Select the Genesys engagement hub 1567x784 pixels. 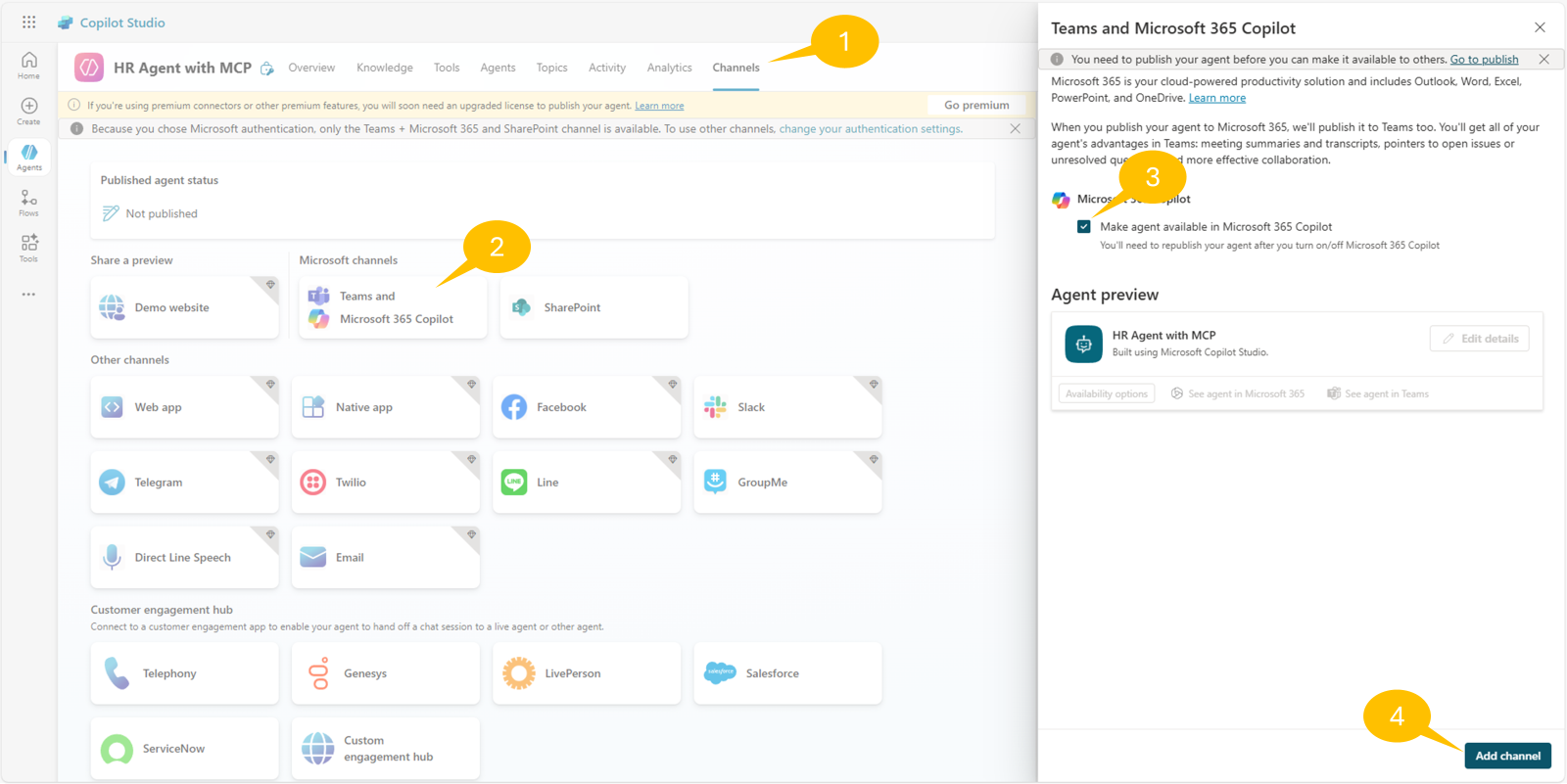[x=386, y=673]
